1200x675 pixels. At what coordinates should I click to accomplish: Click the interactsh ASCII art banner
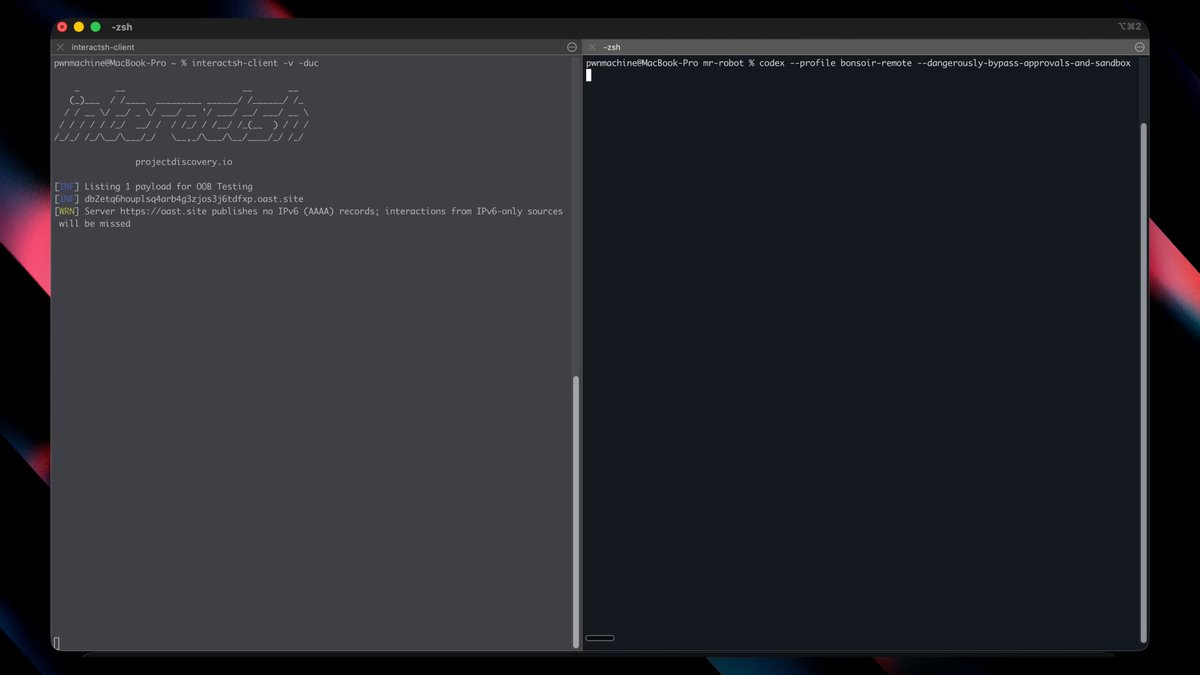(182, 113)
